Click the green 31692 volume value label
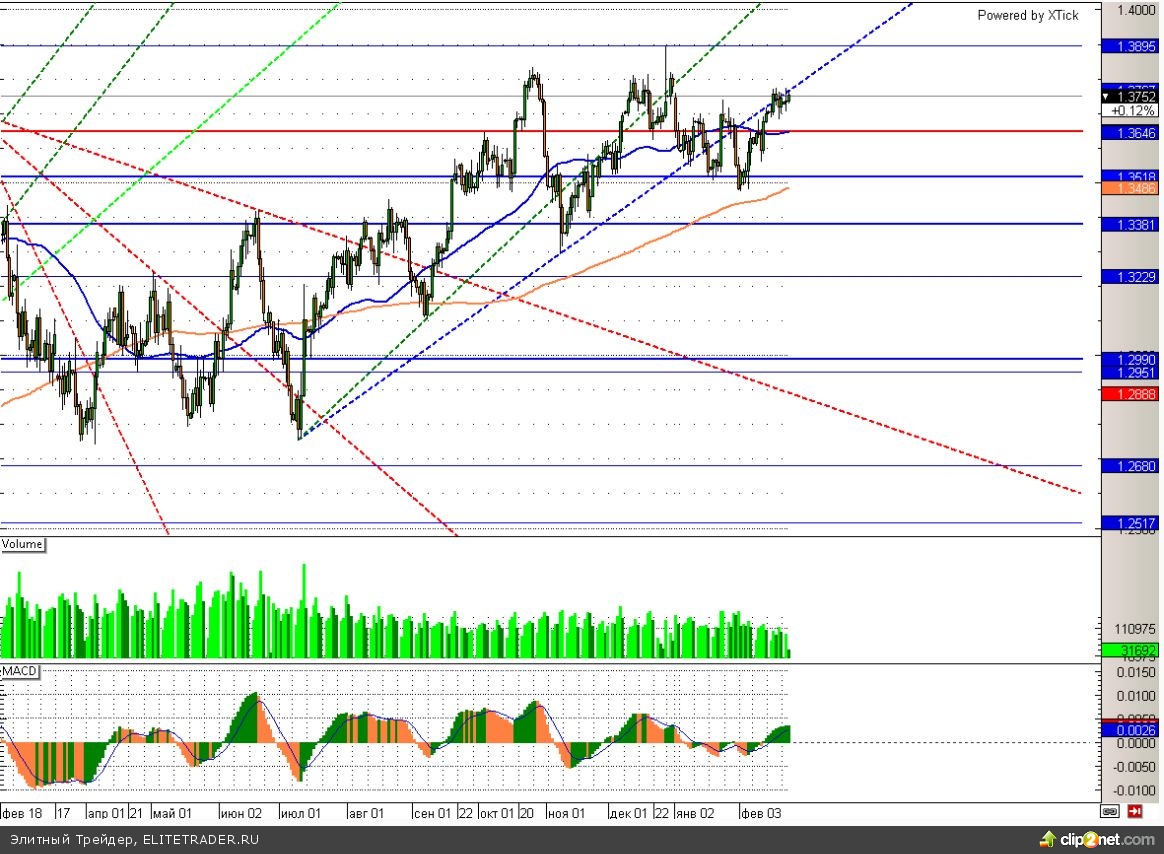The image size is (1164, 854). [x=1129, y=650]
